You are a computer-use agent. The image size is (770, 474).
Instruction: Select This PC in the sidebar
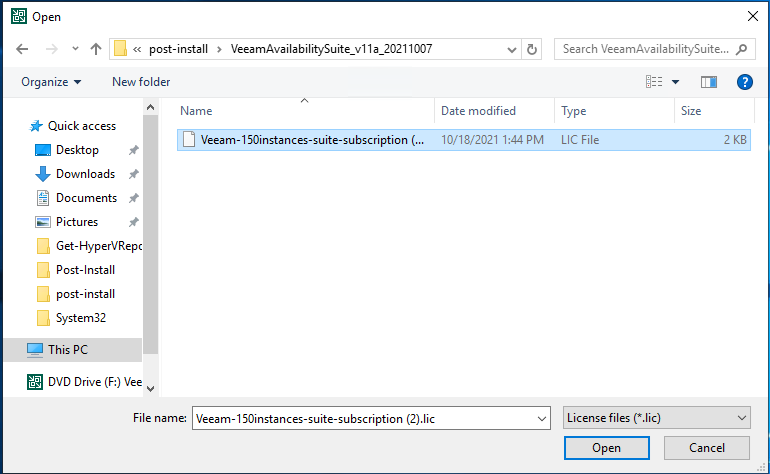(73, 350)
